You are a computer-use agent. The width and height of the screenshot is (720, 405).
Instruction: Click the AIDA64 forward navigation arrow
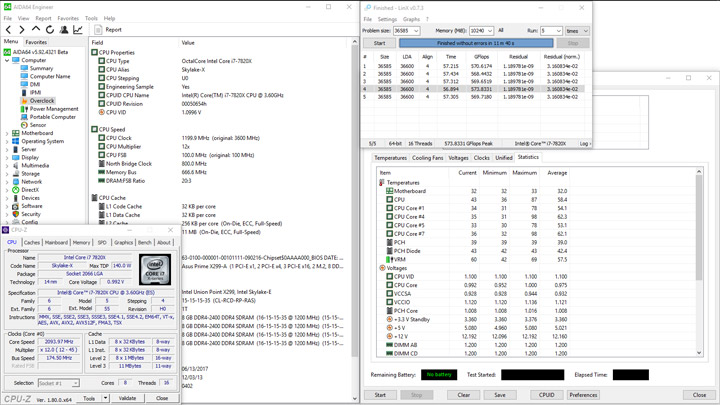[22, 30]
